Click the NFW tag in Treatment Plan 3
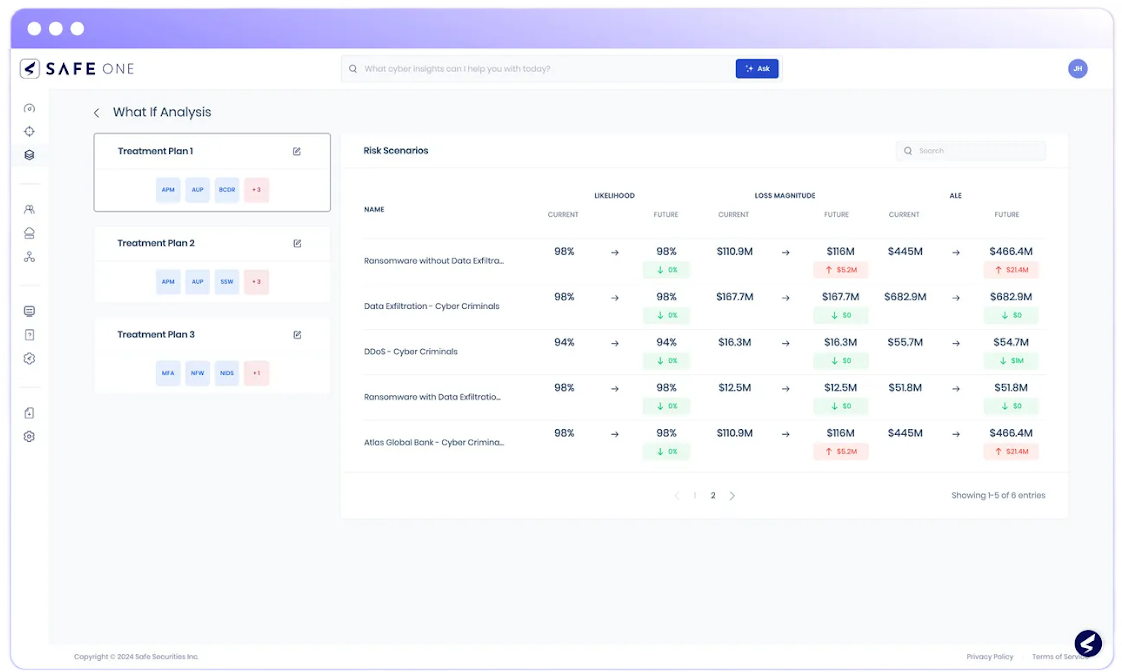 [197, 373]
